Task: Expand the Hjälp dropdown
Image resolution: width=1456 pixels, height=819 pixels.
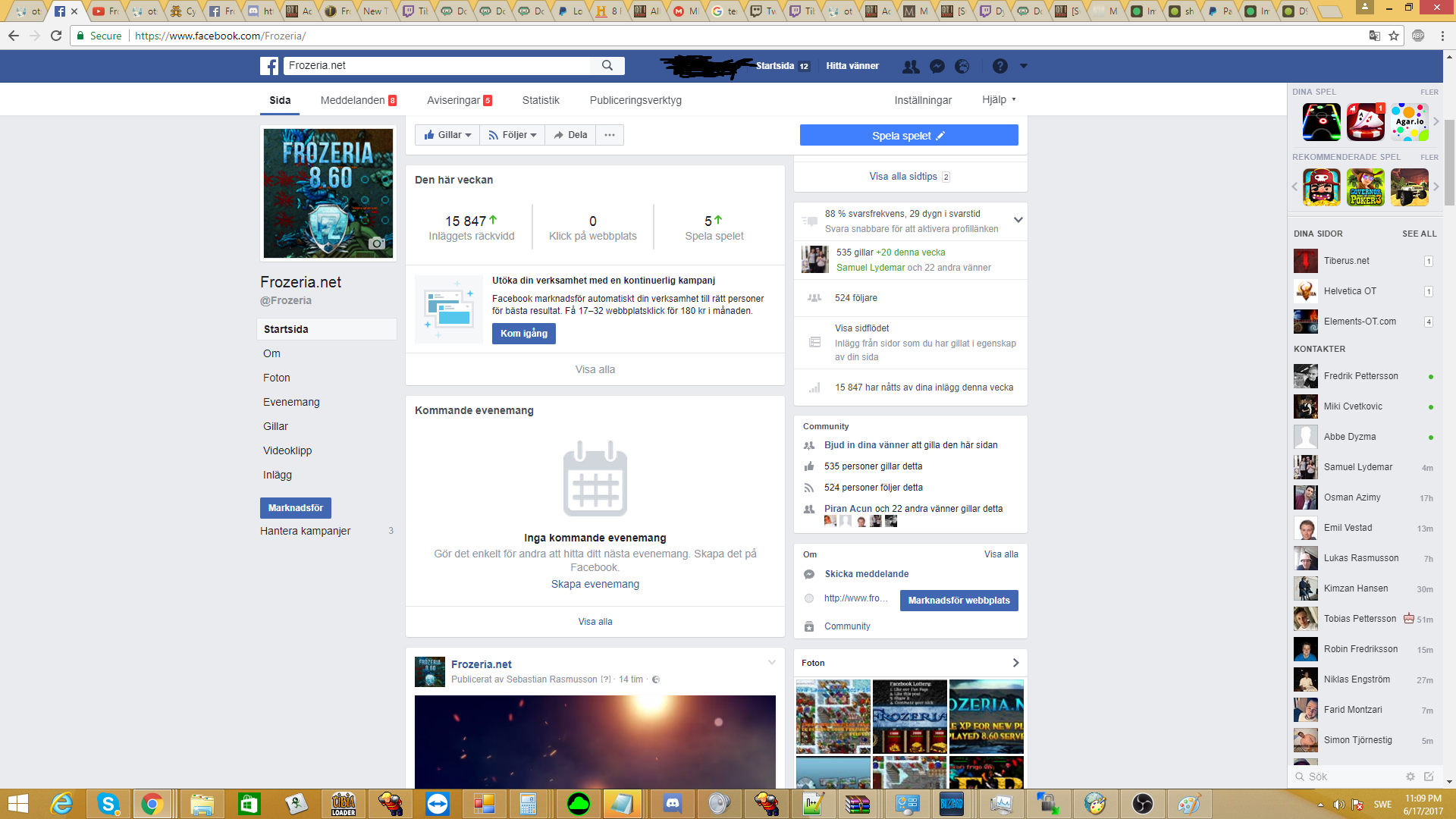Action: [x=999, y=99]
